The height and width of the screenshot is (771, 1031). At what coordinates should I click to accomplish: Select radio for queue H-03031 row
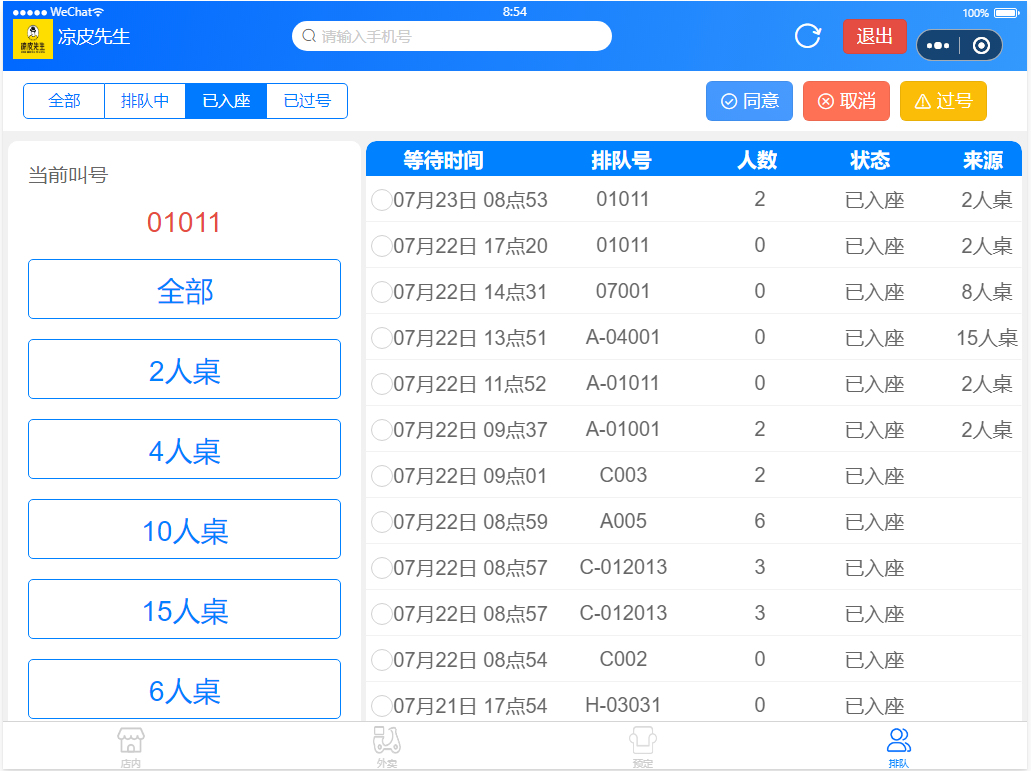pyautogui.click(x=382, y=706)
